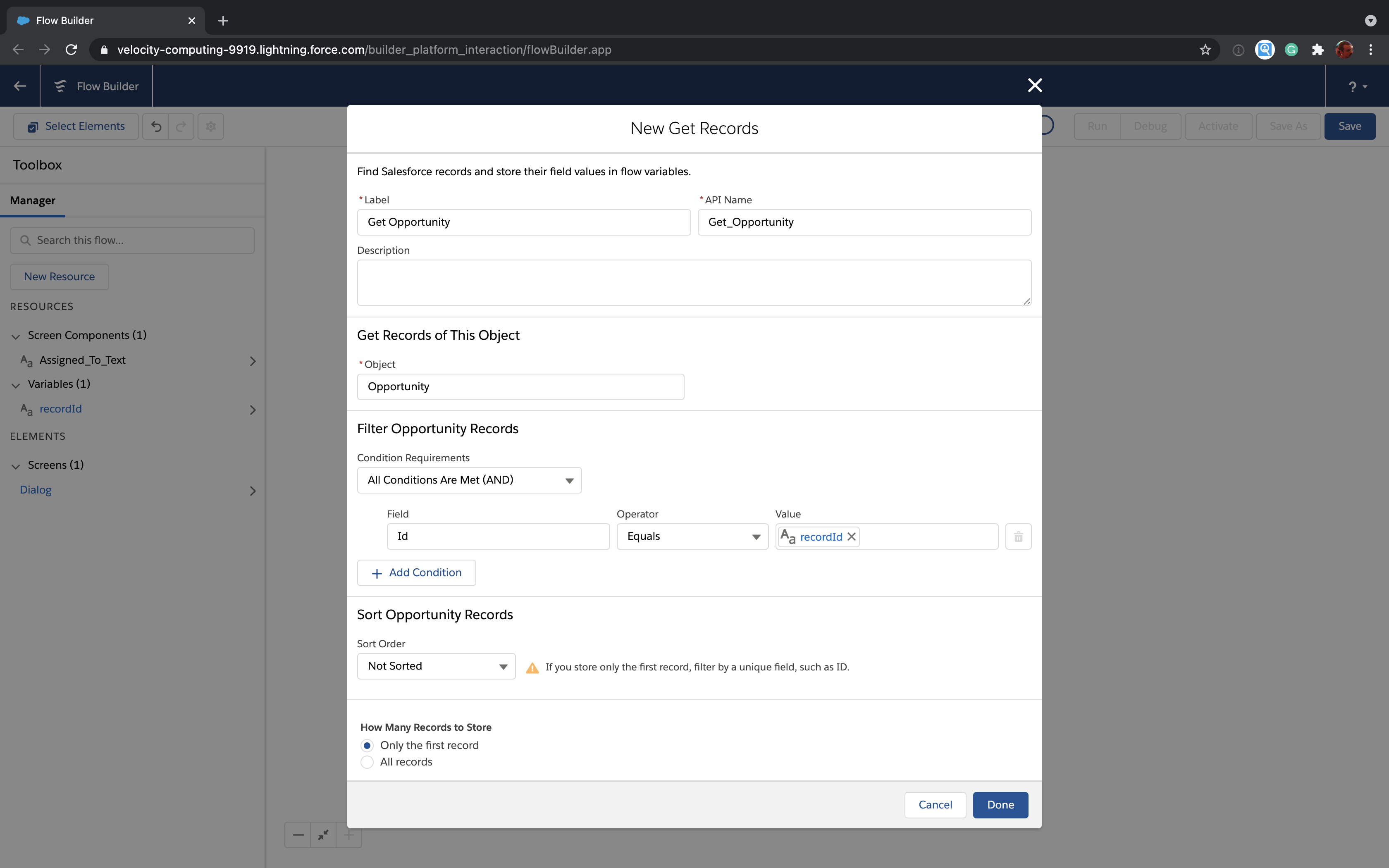
Task: Open flow settings via the gear icon
Action: click(x=210, y=126)
